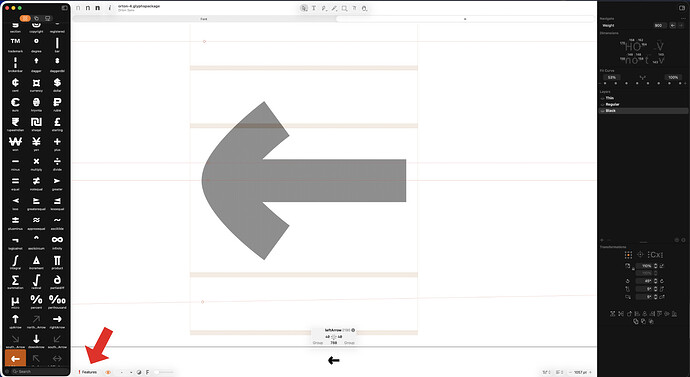Select the Hand tool in toolbar
Screen dimensions: 690x377
(364, 8)
